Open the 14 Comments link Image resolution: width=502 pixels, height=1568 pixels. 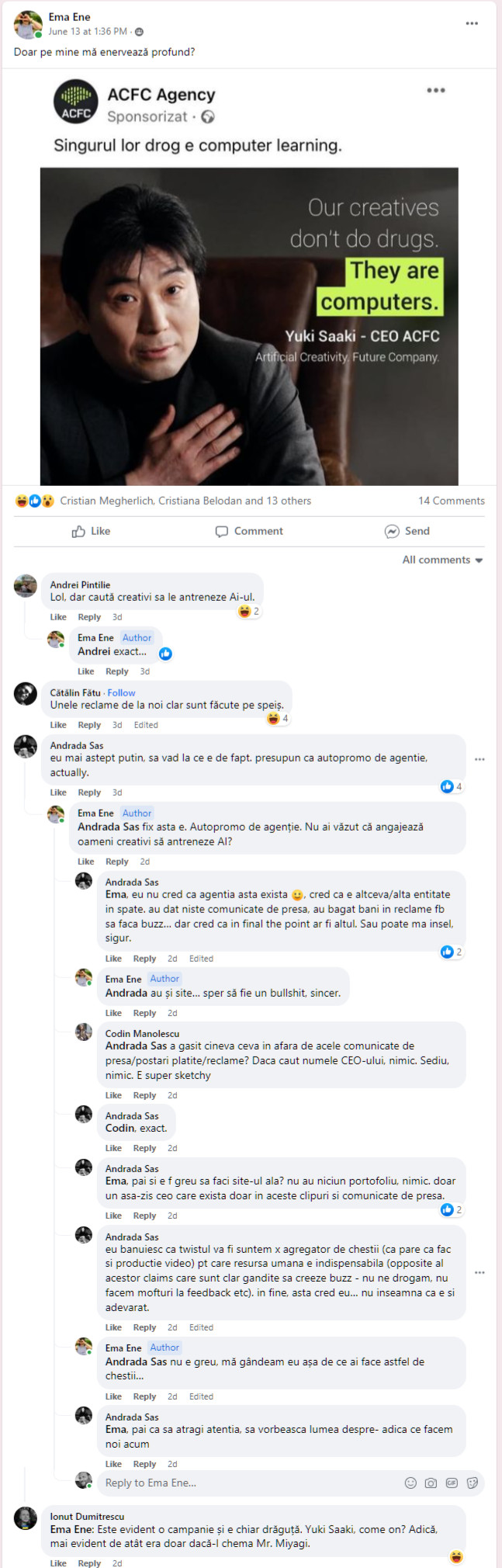pyautogui.click(x=452, y=501)
